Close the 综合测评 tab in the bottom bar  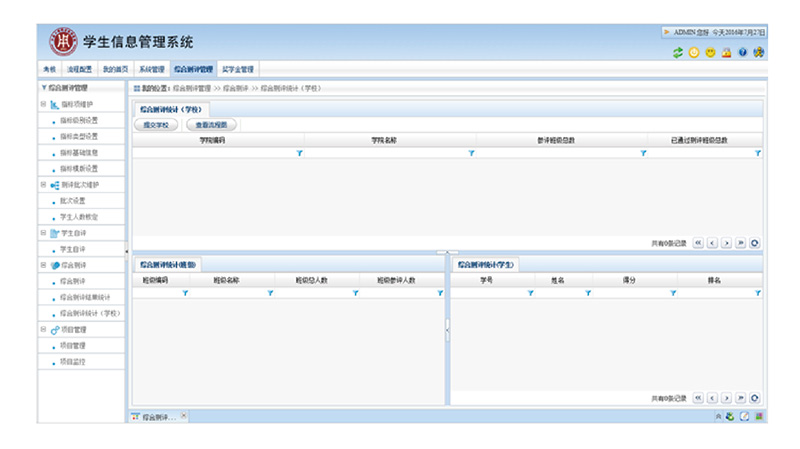[183, 415]
